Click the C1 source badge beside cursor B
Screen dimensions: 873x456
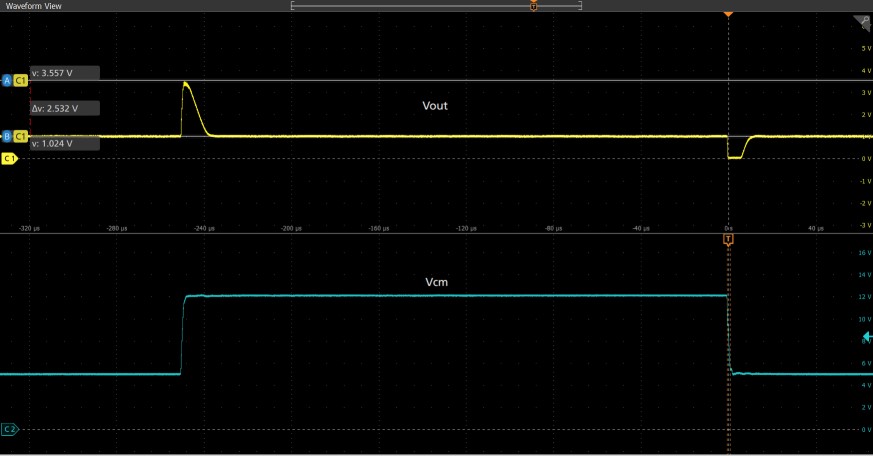click(21, 136)
